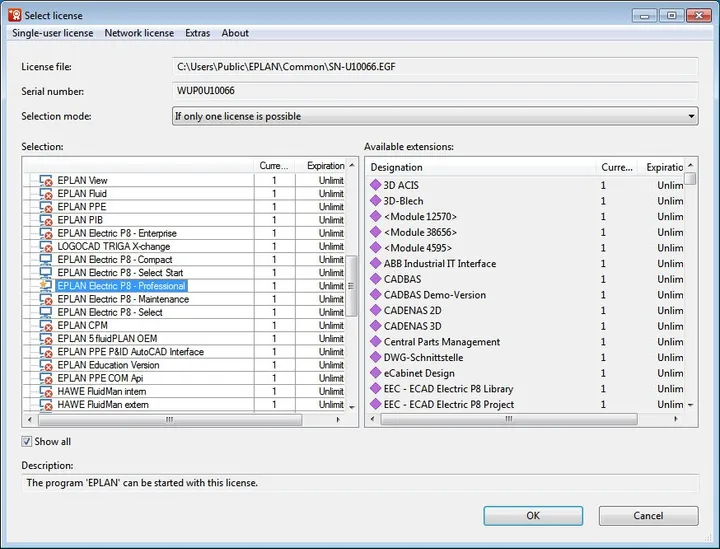Click the diamond icon for CADENAS 2D
720x549 pixels.
[376, 310]
